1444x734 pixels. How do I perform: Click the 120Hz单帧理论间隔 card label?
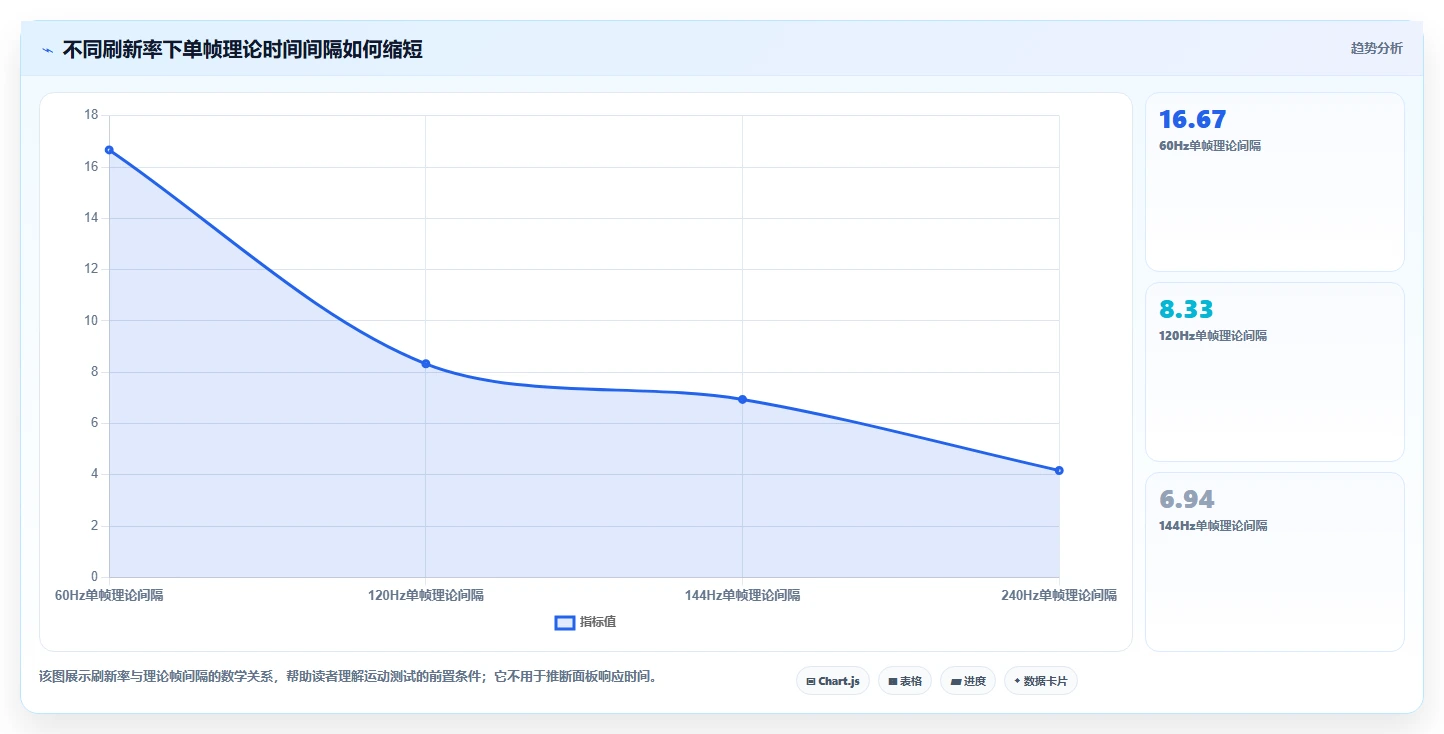click(1213, 336)
